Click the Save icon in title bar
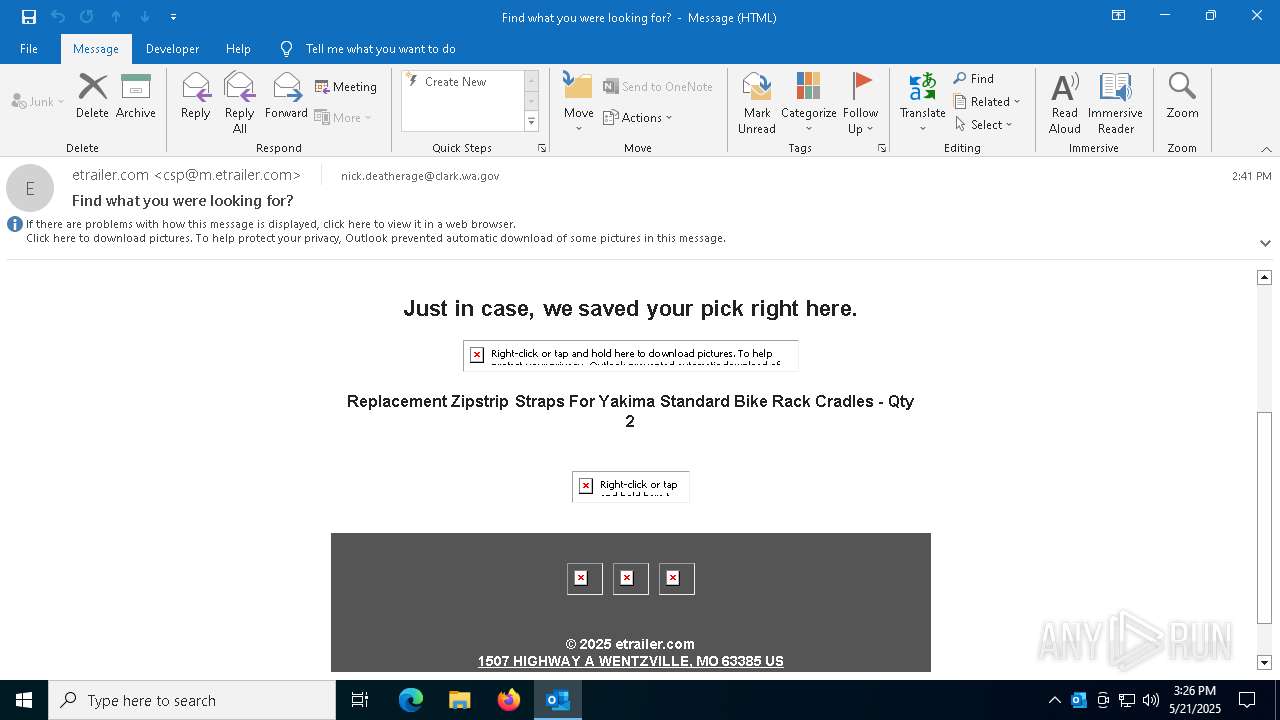 [x=29, y=17]
